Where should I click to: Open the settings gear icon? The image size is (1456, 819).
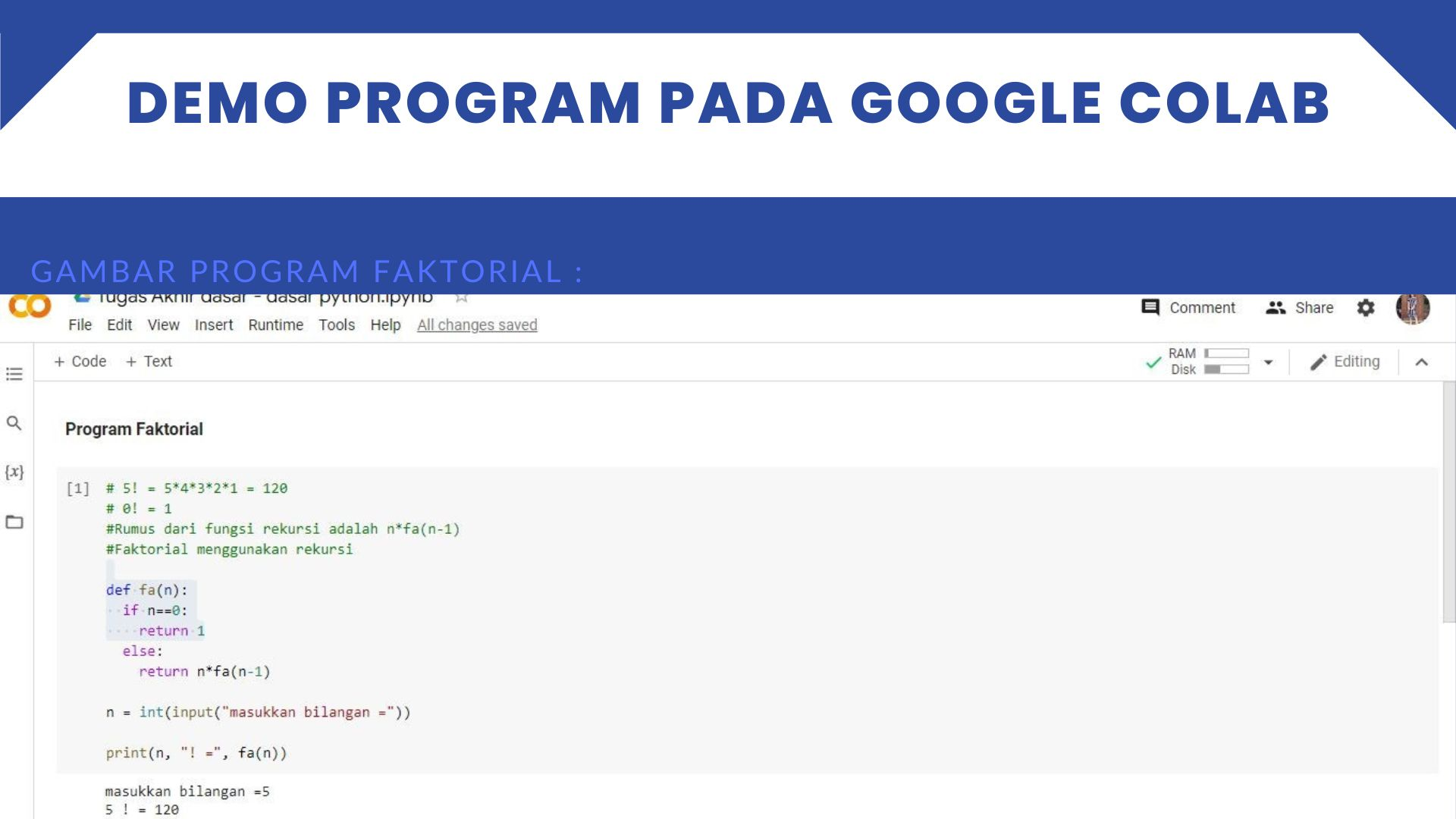(1366, 308)
